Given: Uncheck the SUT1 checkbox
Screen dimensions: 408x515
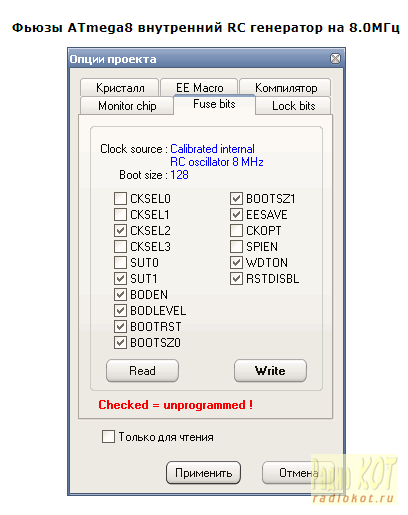Looking at the screenshot, I should [x=120, y=278].
